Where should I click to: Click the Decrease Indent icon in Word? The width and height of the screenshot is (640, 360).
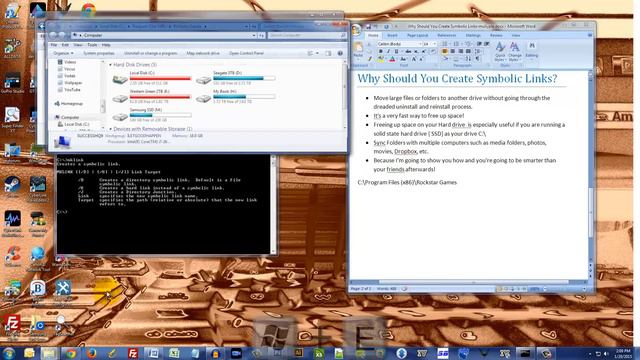[x=479, y=44]
